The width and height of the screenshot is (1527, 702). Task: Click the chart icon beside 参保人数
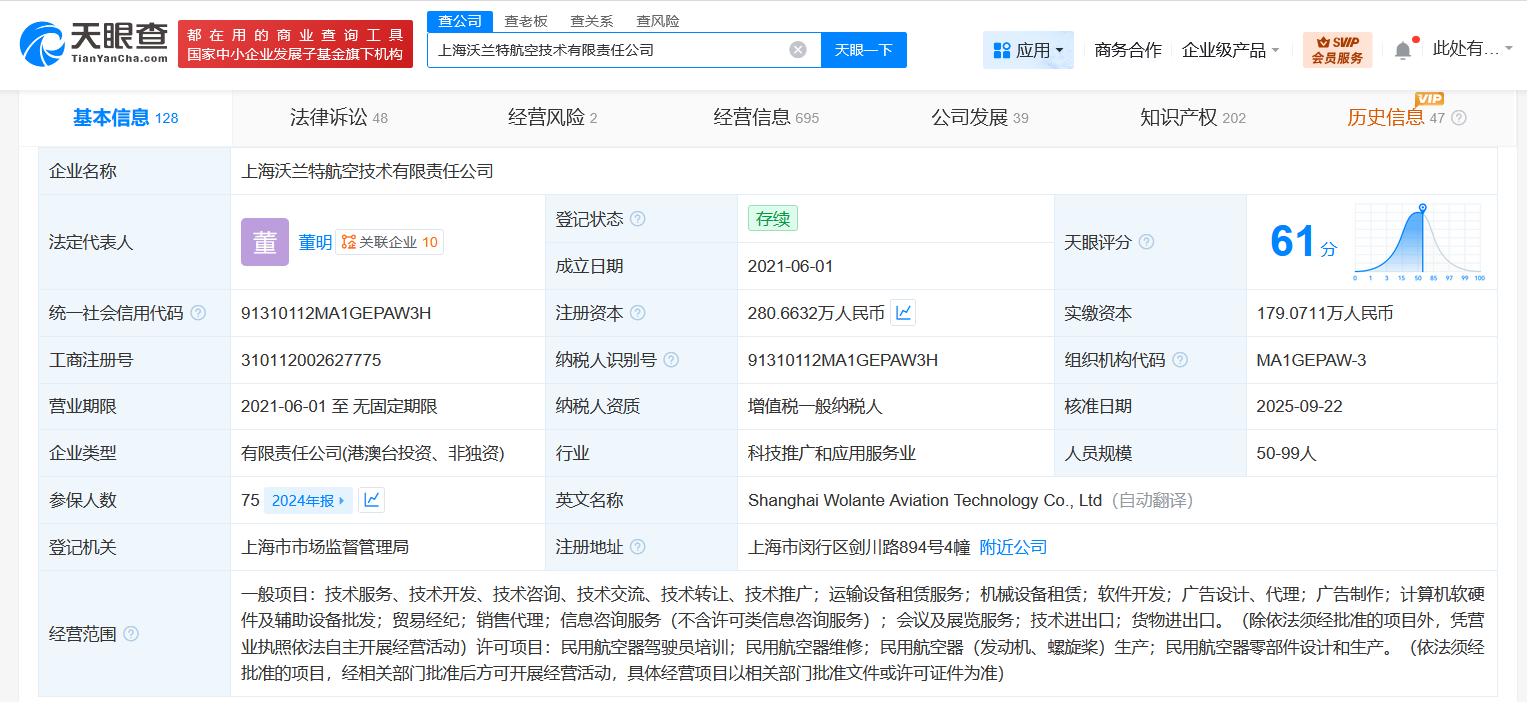371,500
